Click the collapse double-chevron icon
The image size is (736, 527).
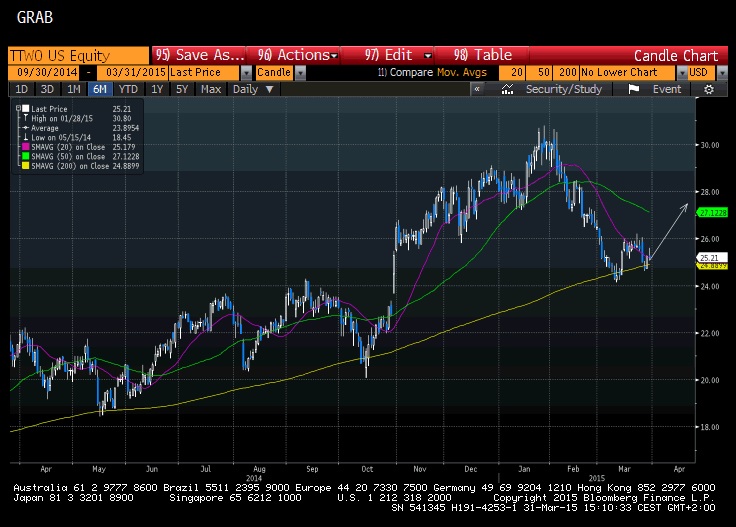coord(477,89)
